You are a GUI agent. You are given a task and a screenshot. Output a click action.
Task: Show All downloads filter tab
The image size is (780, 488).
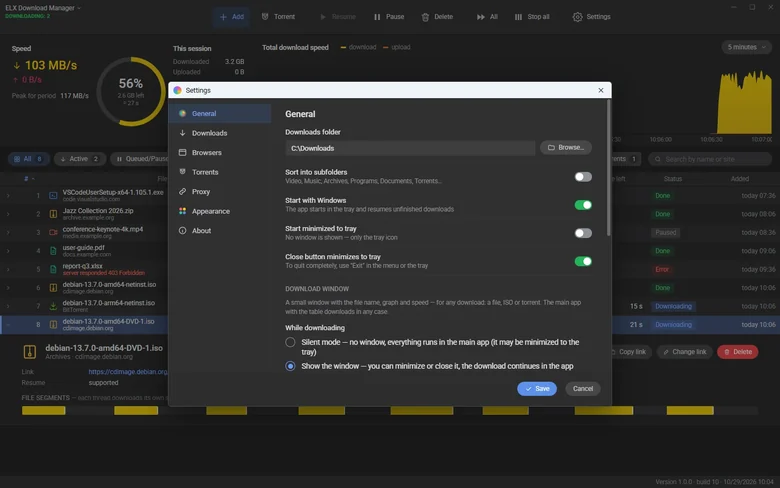(28, 159)
